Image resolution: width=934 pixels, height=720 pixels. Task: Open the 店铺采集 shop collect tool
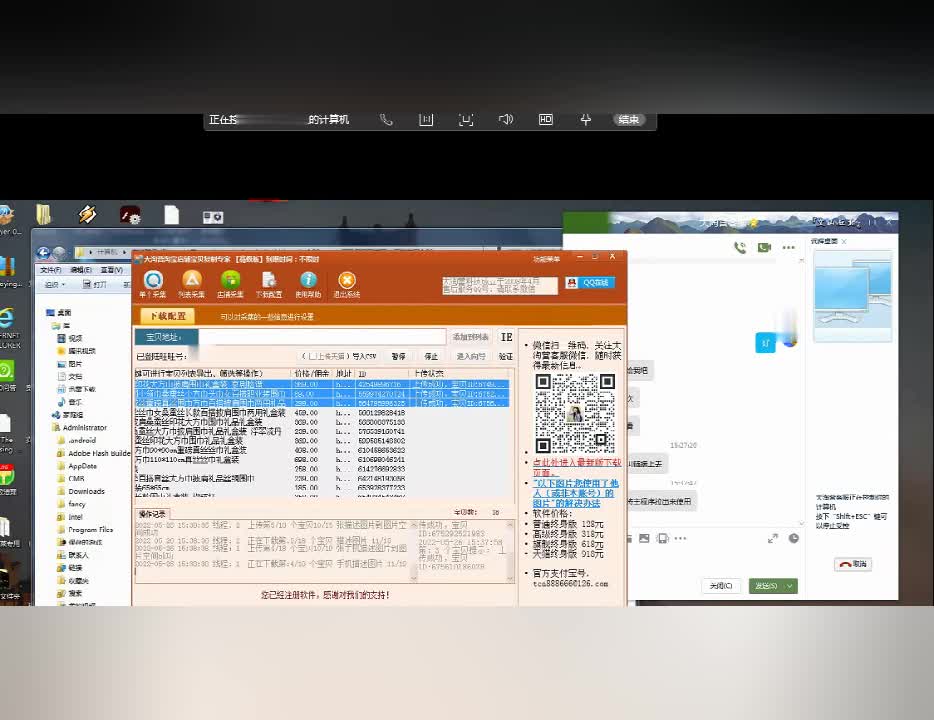(230, 284)
